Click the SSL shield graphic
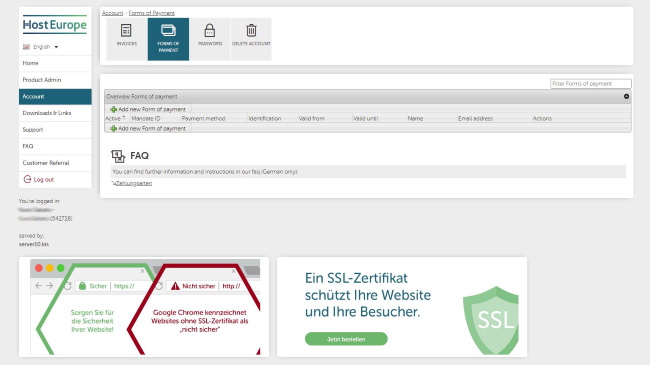 coord(491,320)
